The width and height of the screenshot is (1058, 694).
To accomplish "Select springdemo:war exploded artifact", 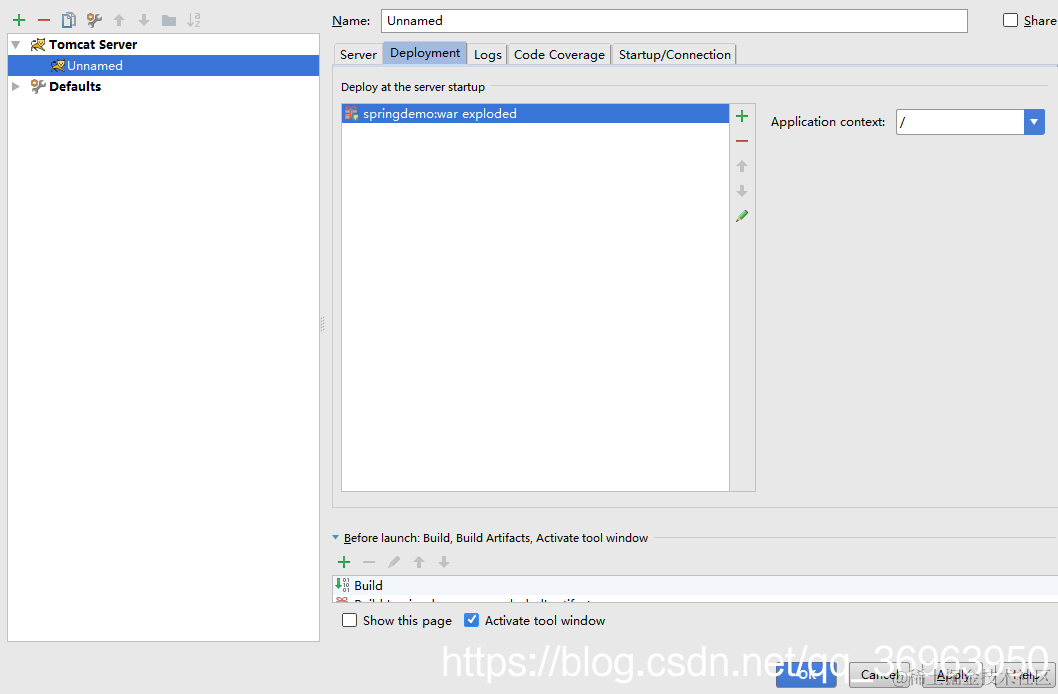I will point(535,113).
